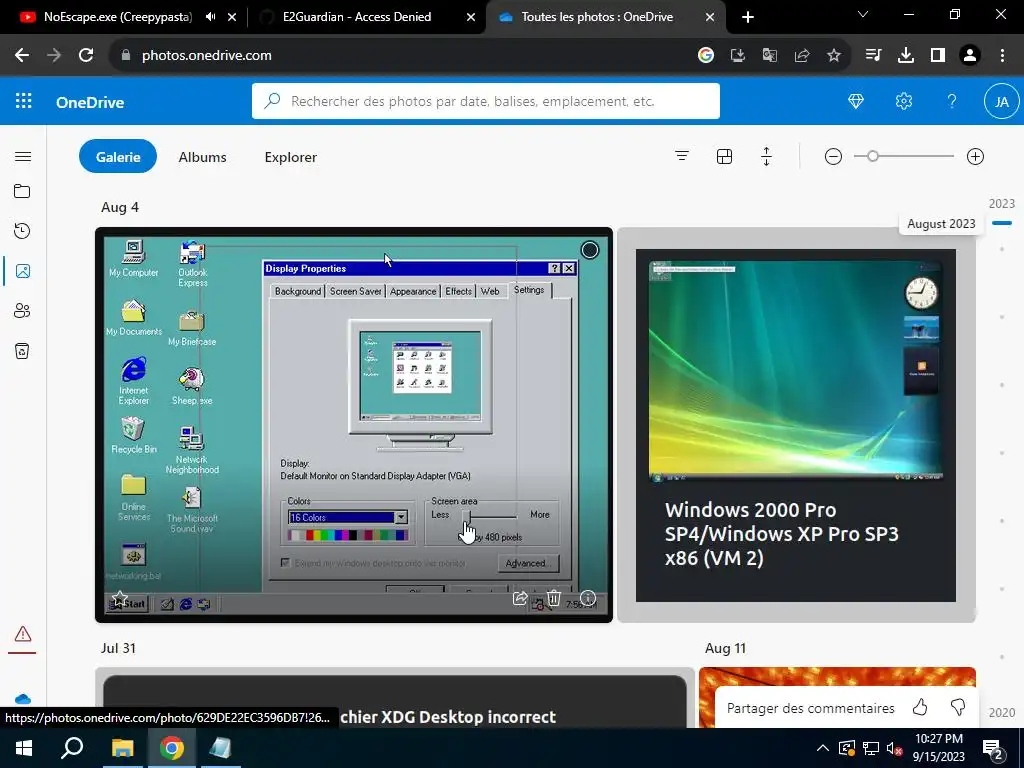Change the gallery layout grid icon
Screen dimensions: 1024x768
(724, 156)
